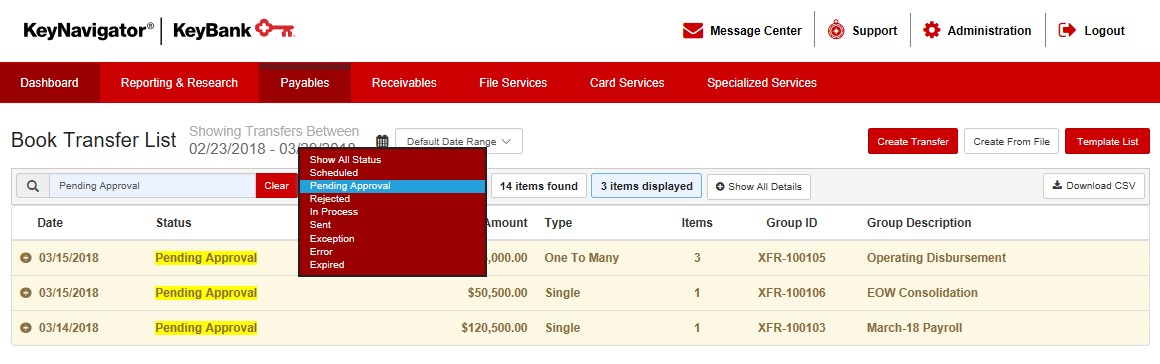Click the 03/14/2018 date cell

[69, 328]
